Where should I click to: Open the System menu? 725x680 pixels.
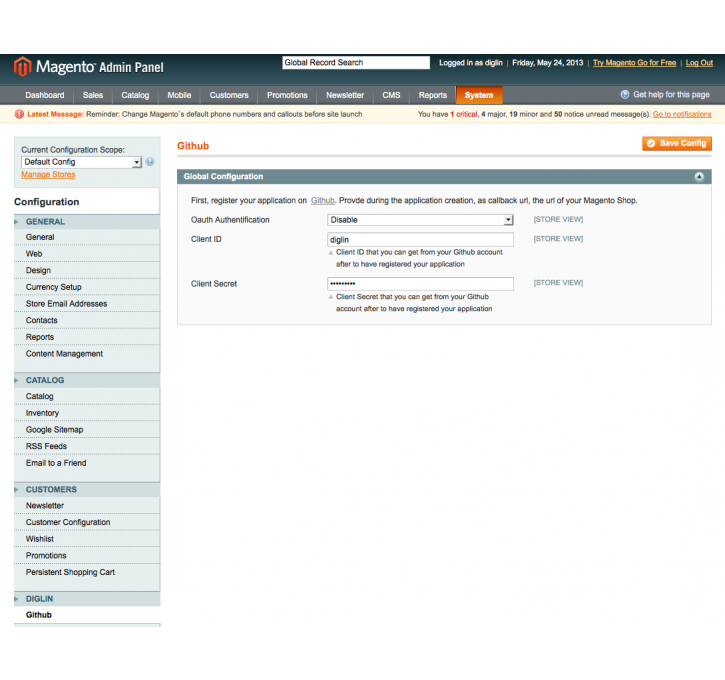coord(479,95)
